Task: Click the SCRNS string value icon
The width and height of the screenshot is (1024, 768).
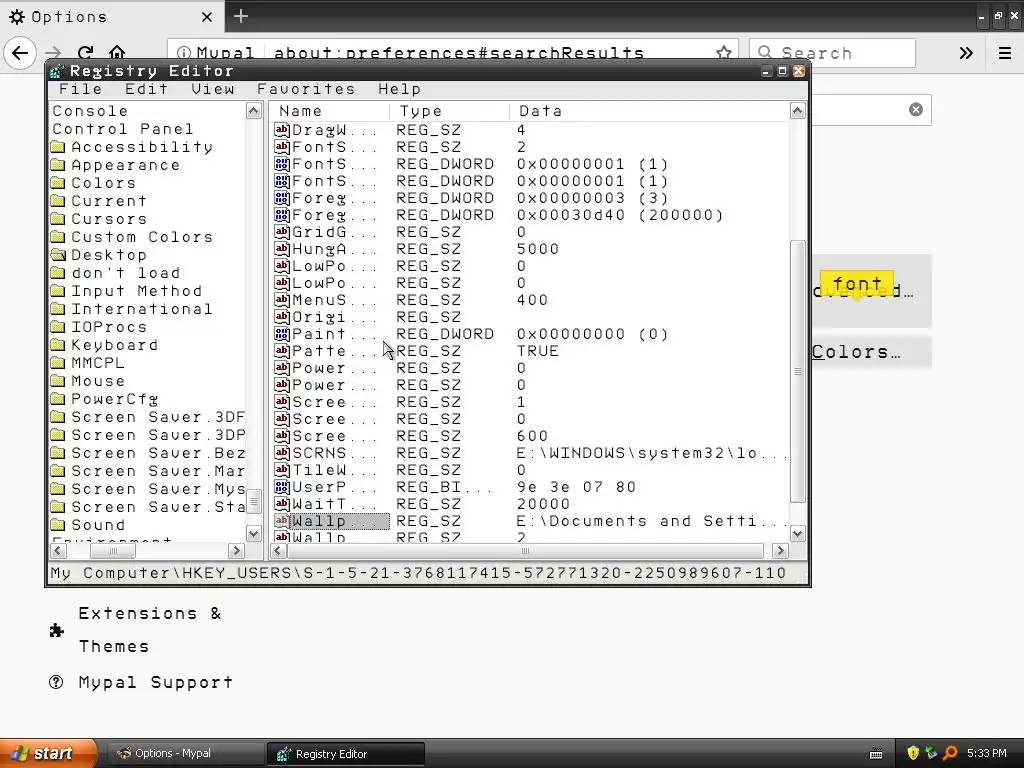Action: [x=282, y=453]
